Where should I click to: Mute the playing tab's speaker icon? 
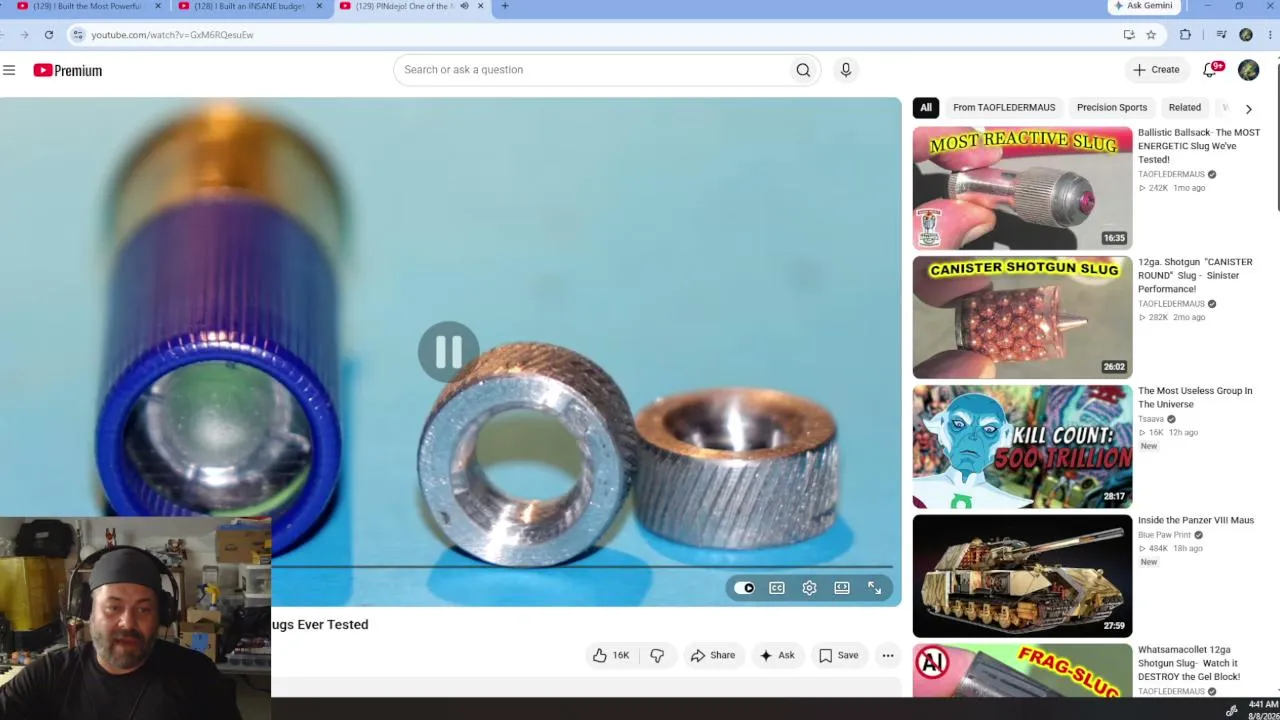point(464,6)
